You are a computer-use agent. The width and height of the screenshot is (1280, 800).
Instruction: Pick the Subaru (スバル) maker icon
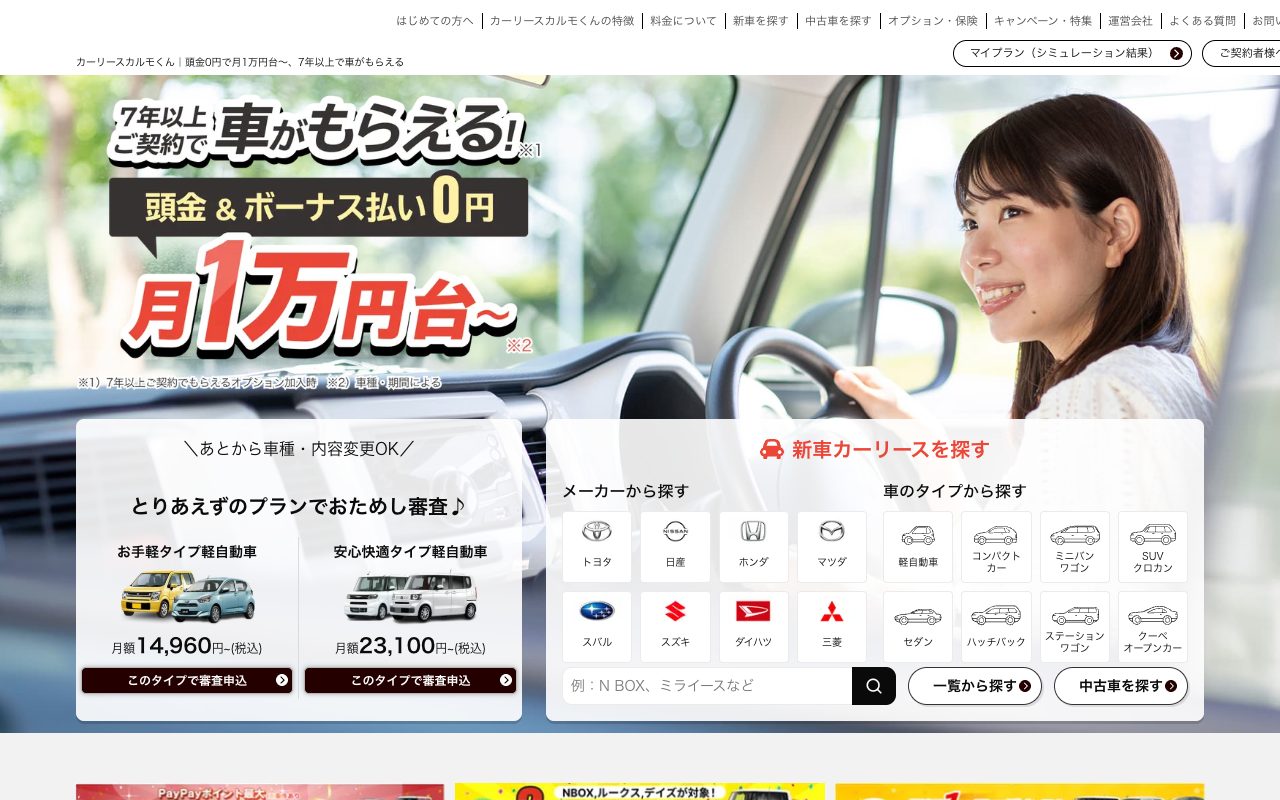597,627
